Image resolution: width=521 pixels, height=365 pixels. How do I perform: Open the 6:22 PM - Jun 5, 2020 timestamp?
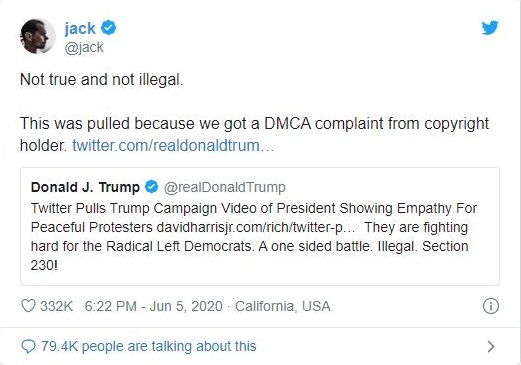153,306
